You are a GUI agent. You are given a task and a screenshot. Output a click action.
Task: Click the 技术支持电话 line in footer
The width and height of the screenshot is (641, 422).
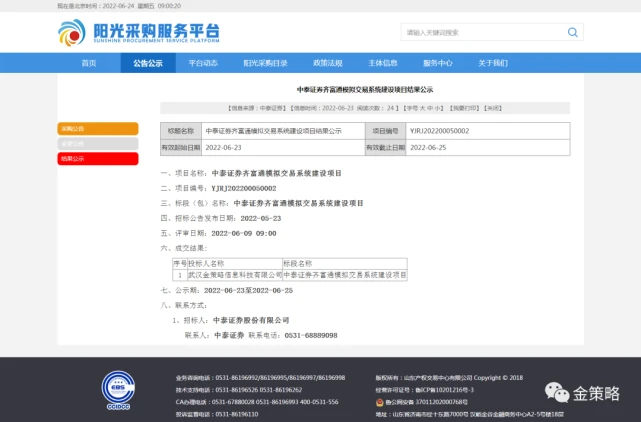tap(239, 390)
